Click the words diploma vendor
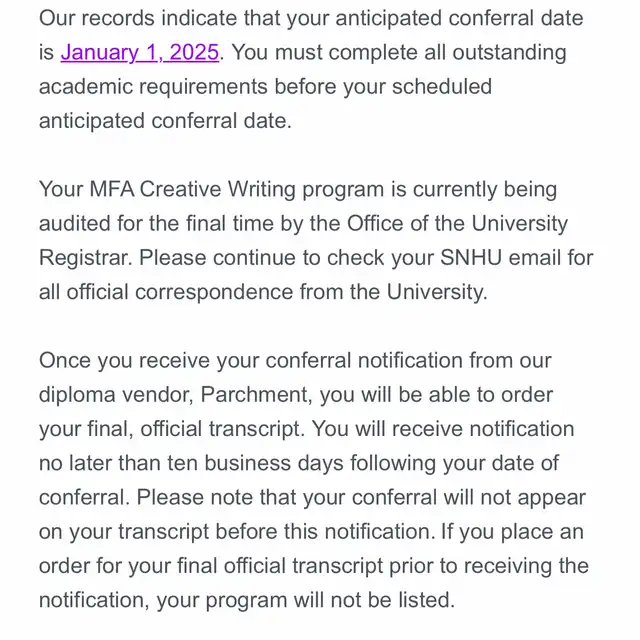Image resolution: width=640 pixels, height=640 pixels. point(116,395)
